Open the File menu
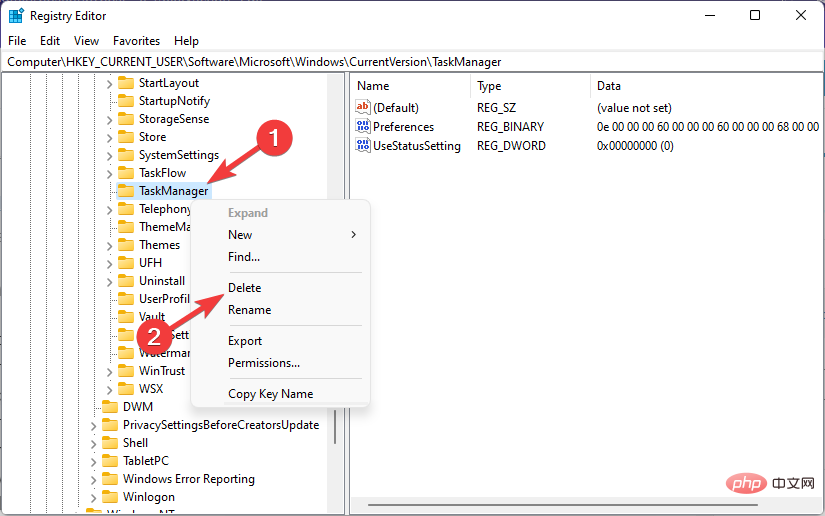This screenshot has height=516, width=825. (17, 41)
